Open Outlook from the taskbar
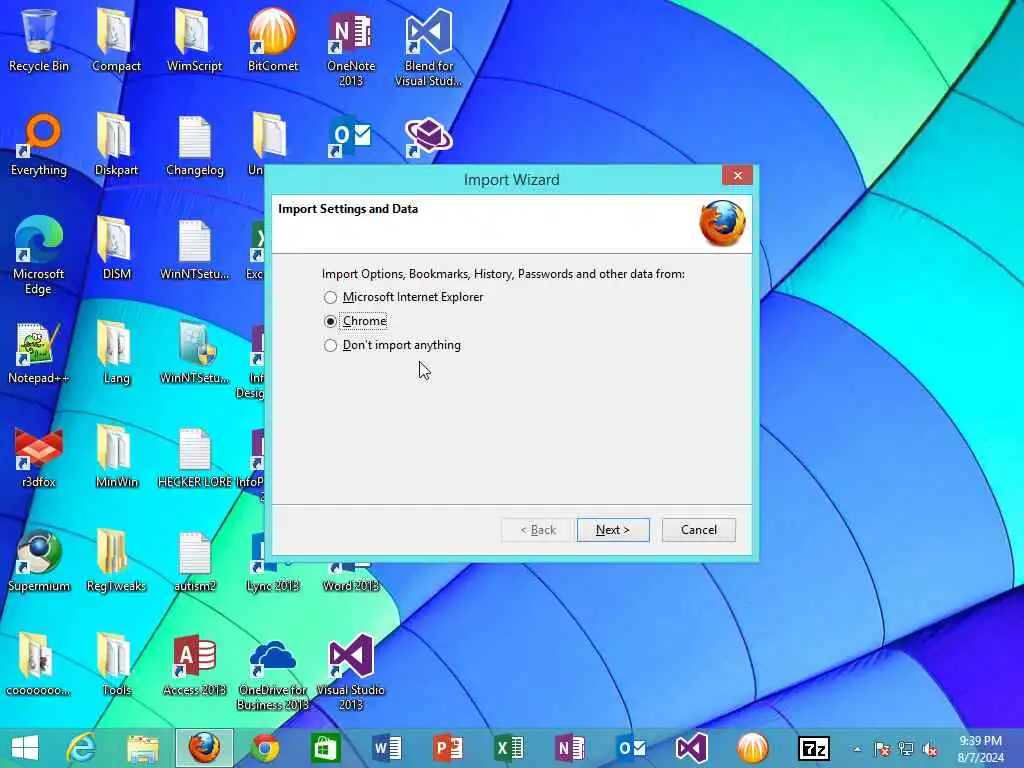The image size is (1024, 768). pyautogui.click(x=631, y=748)
